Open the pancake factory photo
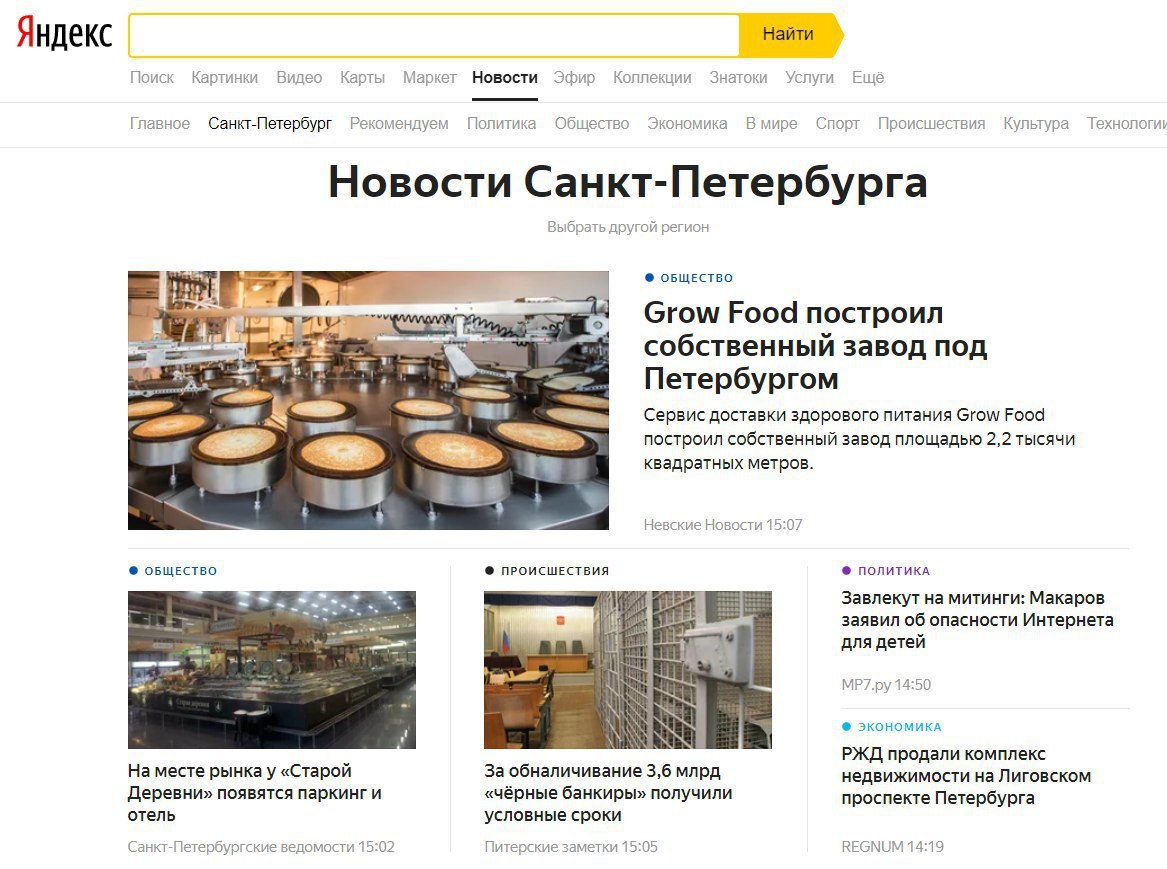Image resolution: width=1167 pixels, height=869 pixels. click(368, 400)
